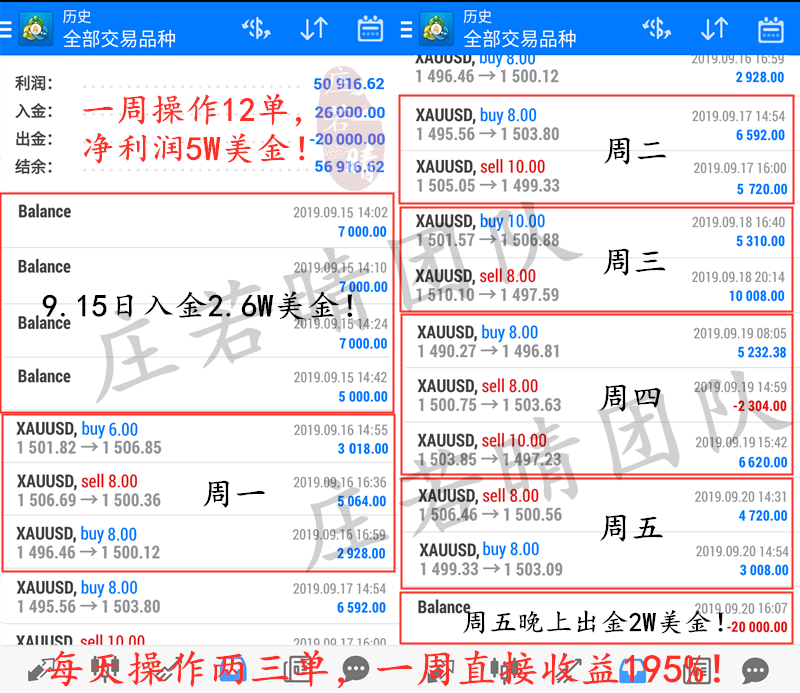Screen dimensions: 800x693
Task: Open blue history icon in left bottom bar
Action: coord(234,670)
